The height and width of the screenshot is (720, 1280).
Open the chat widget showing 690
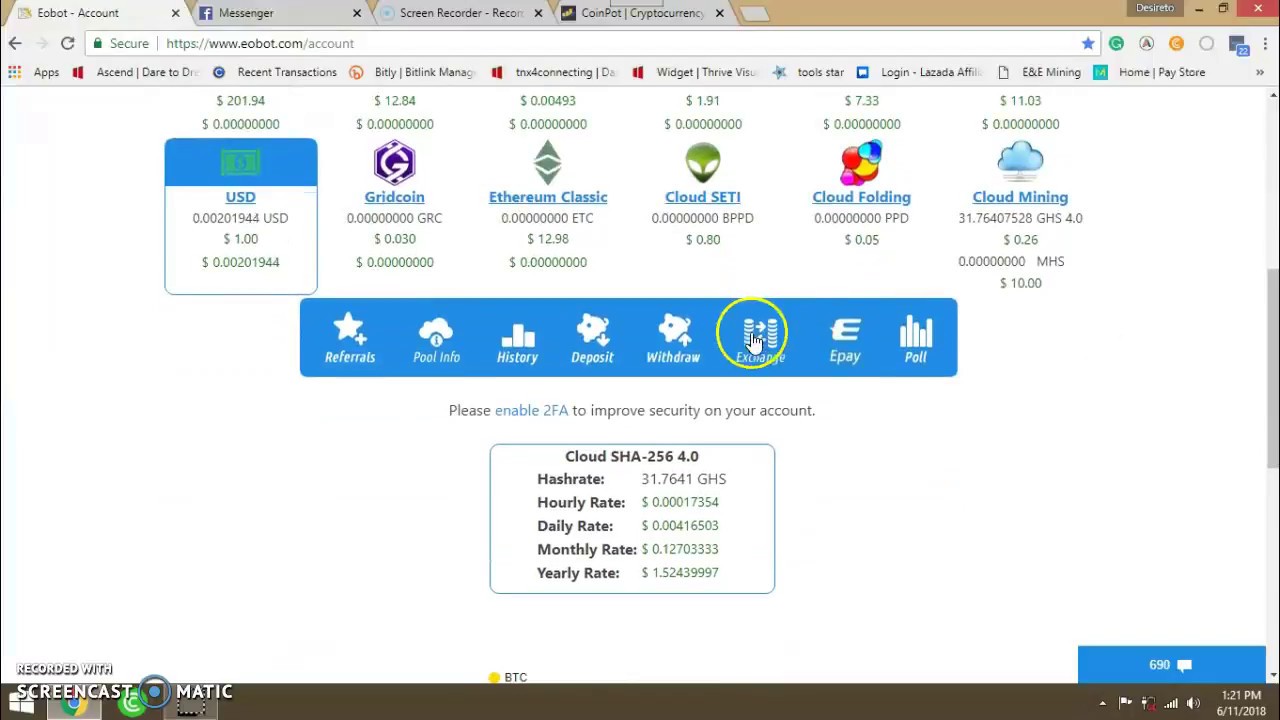coord(1171,665)
